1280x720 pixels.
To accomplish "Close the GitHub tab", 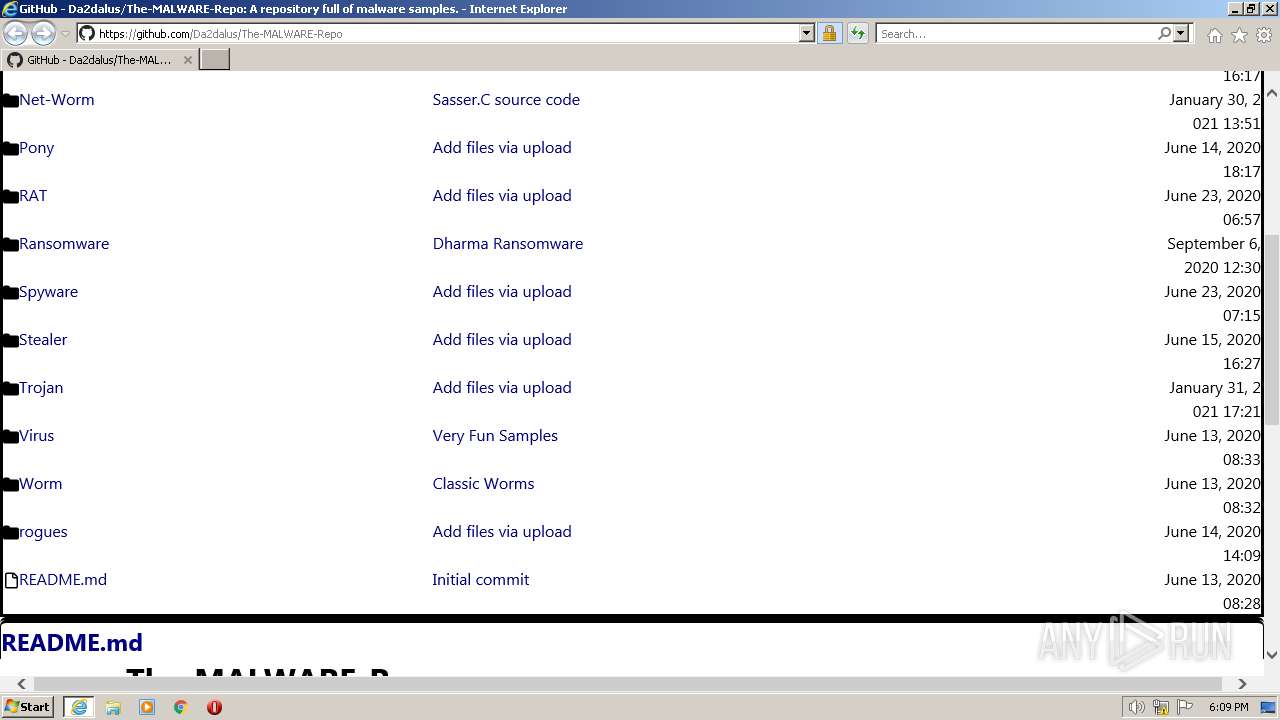I will 187,60.
